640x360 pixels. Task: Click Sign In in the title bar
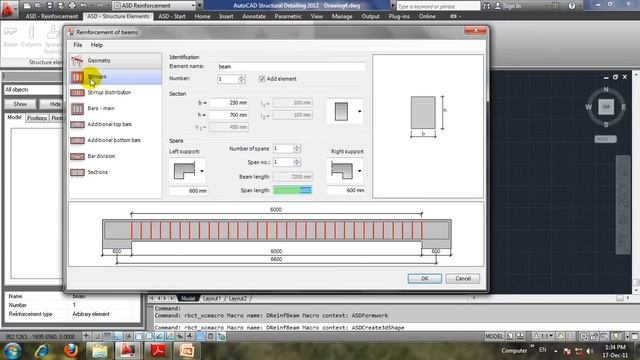508,6
